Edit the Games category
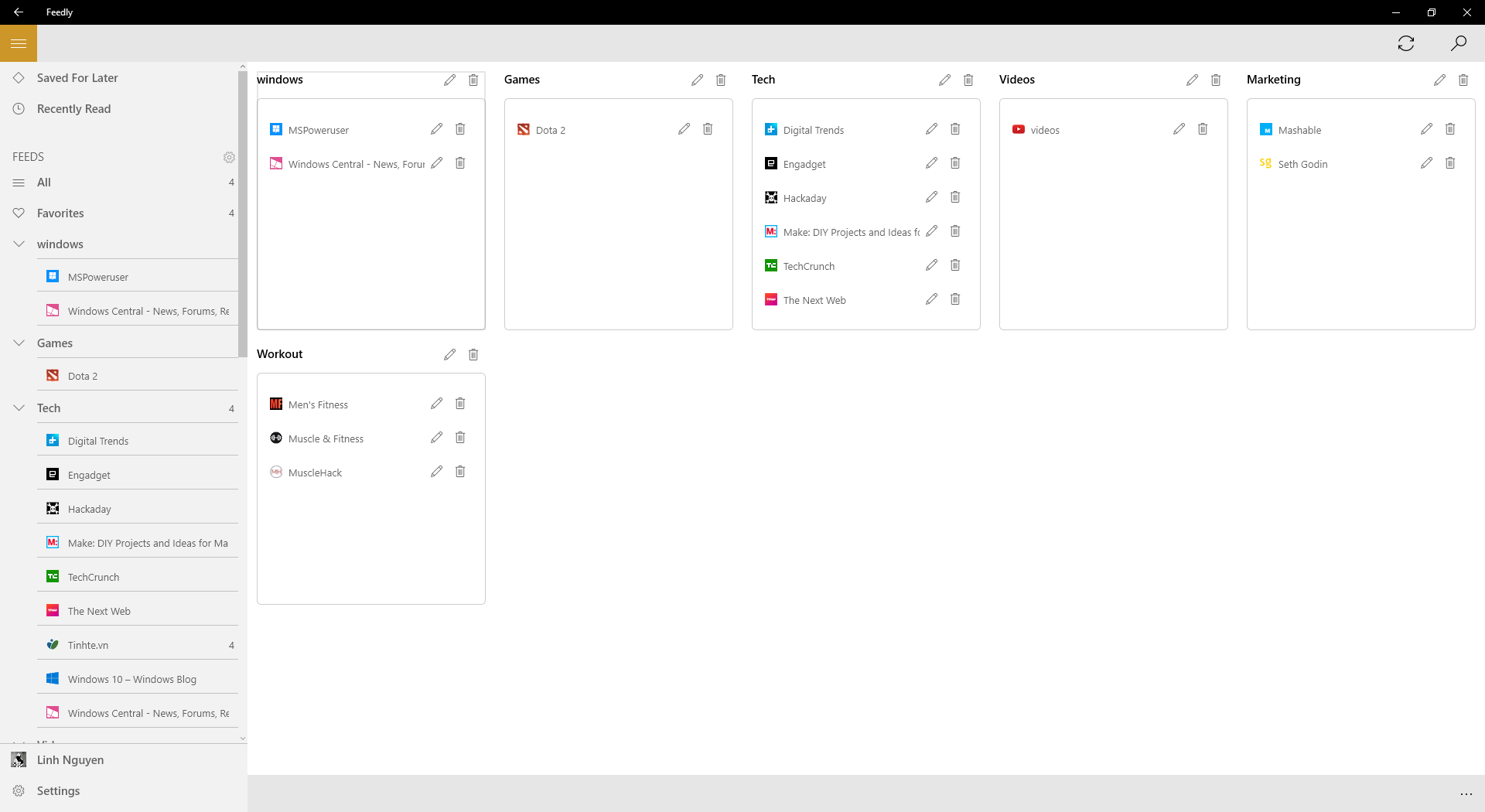 coord(697,80)
